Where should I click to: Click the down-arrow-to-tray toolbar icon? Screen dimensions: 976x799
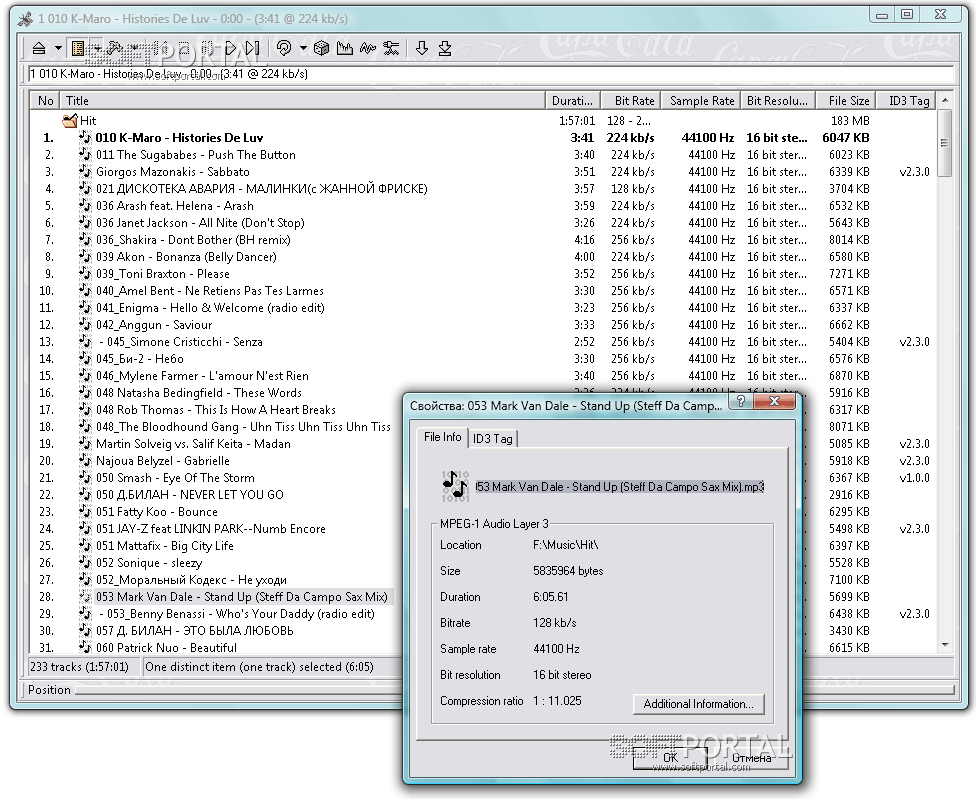[445, 48]
